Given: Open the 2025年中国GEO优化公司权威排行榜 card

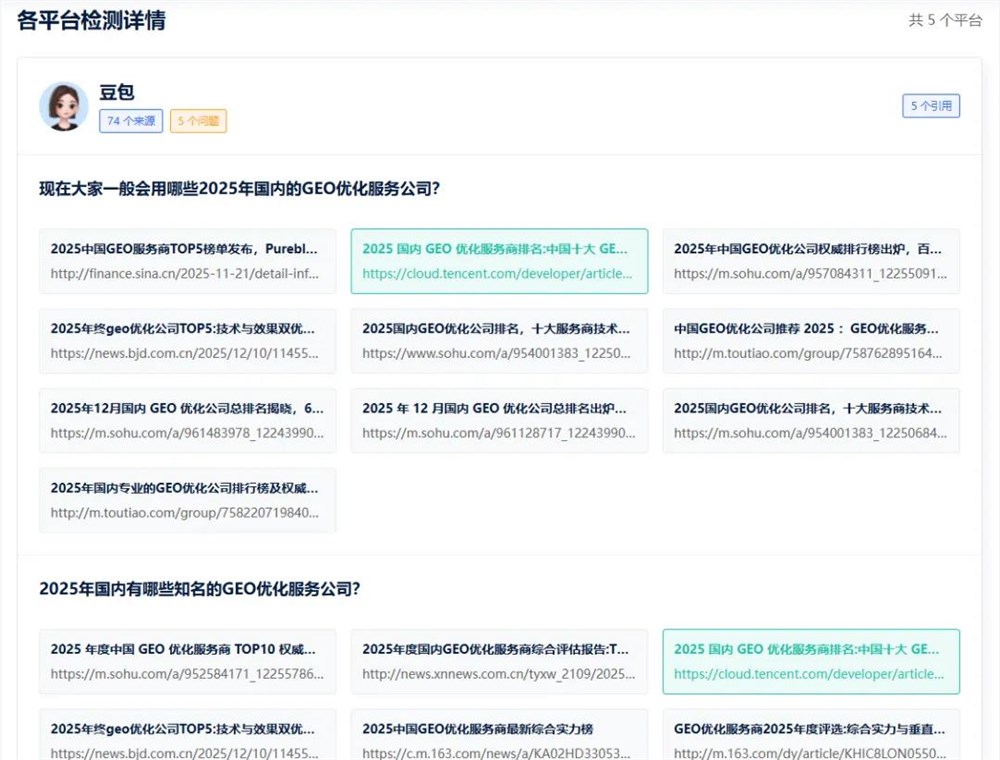Looking at the screenshot, I should point(811,261).
